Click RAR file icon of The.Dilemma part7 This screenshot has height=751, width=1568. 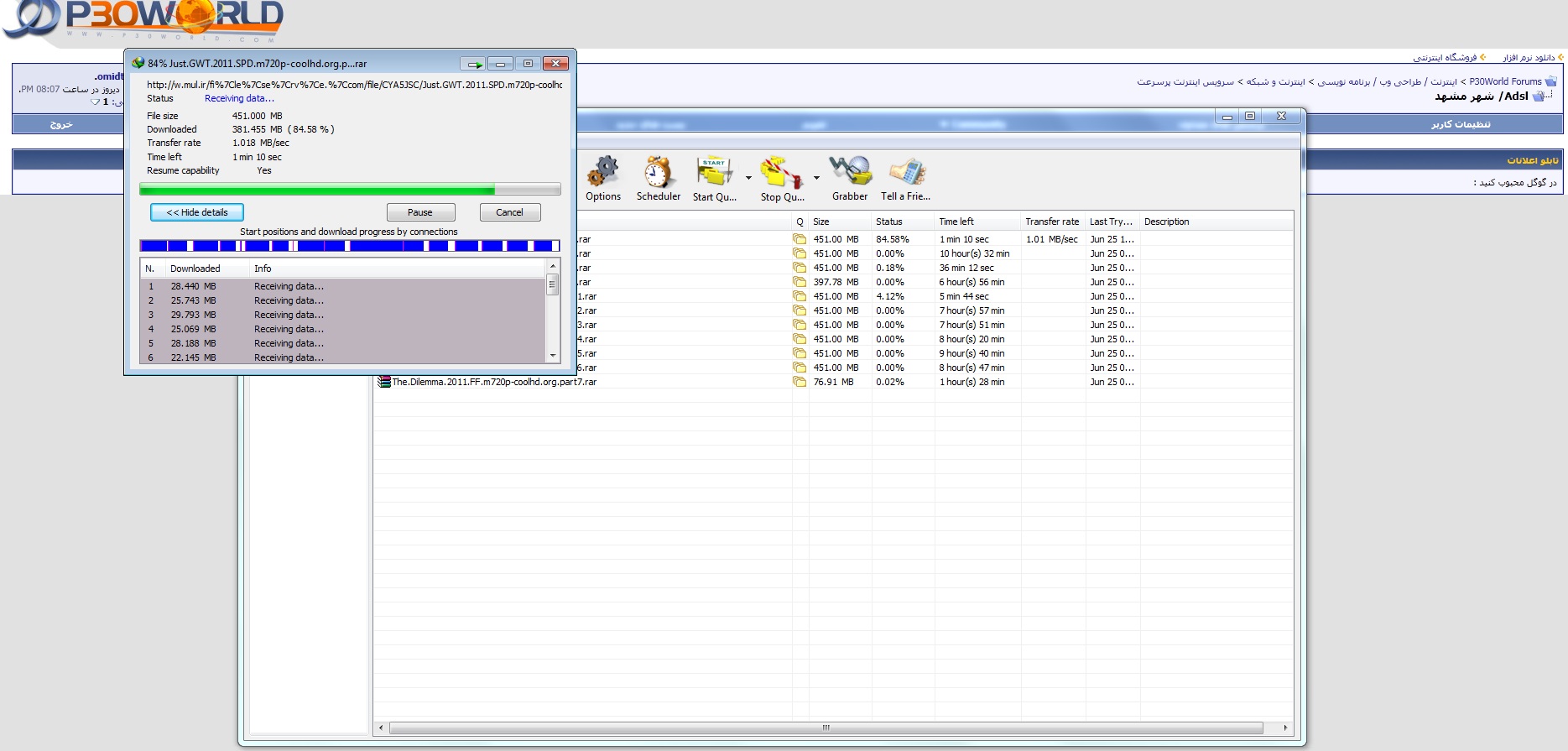384,382
